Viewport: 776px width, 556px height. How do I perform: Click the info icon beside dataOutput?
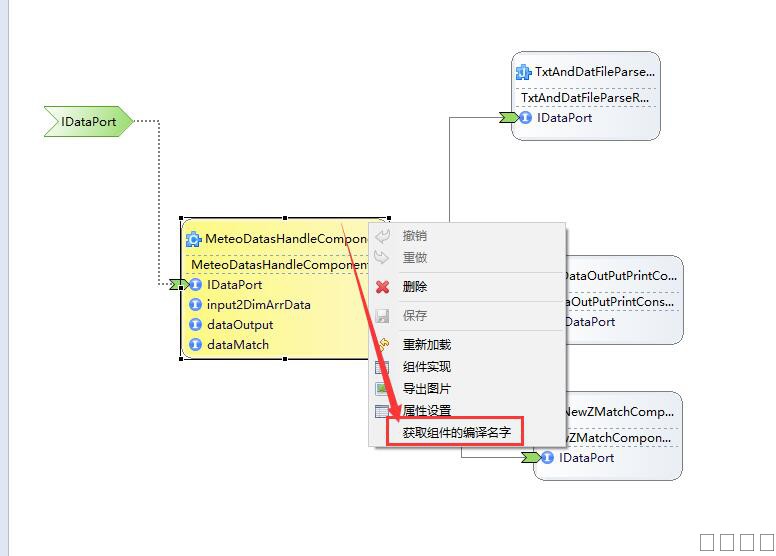(195, 325)
